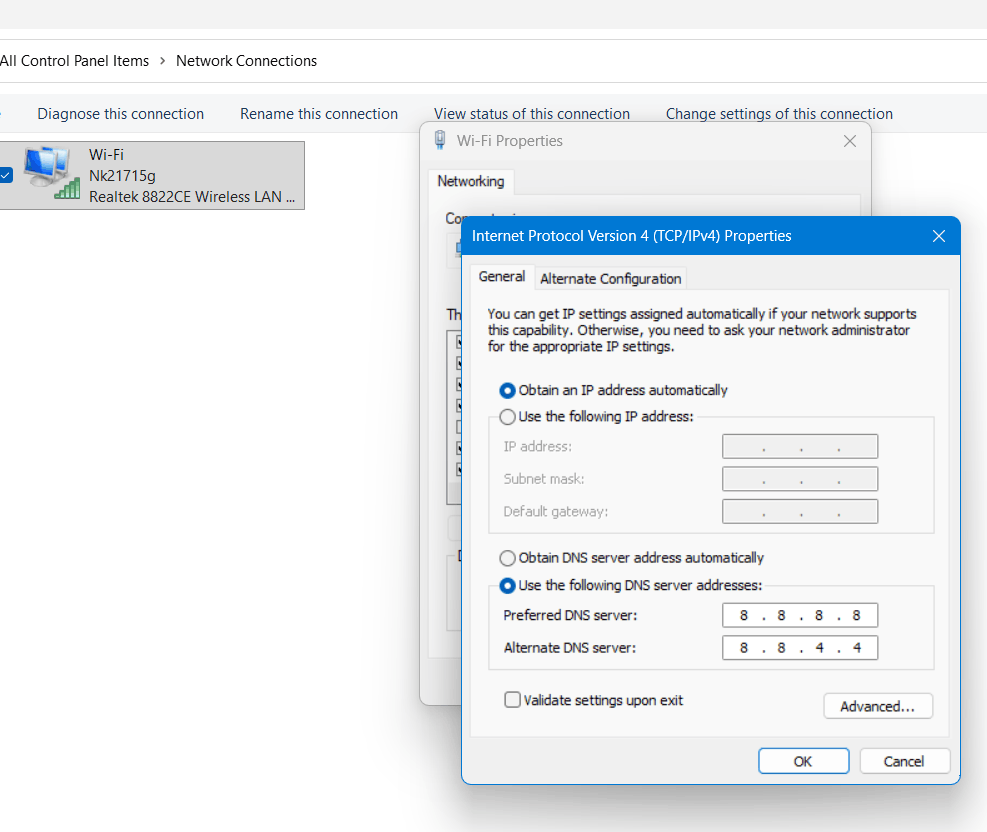Switch to the General tab
This screenshot has width=987, height=832.
click(502, 277)
